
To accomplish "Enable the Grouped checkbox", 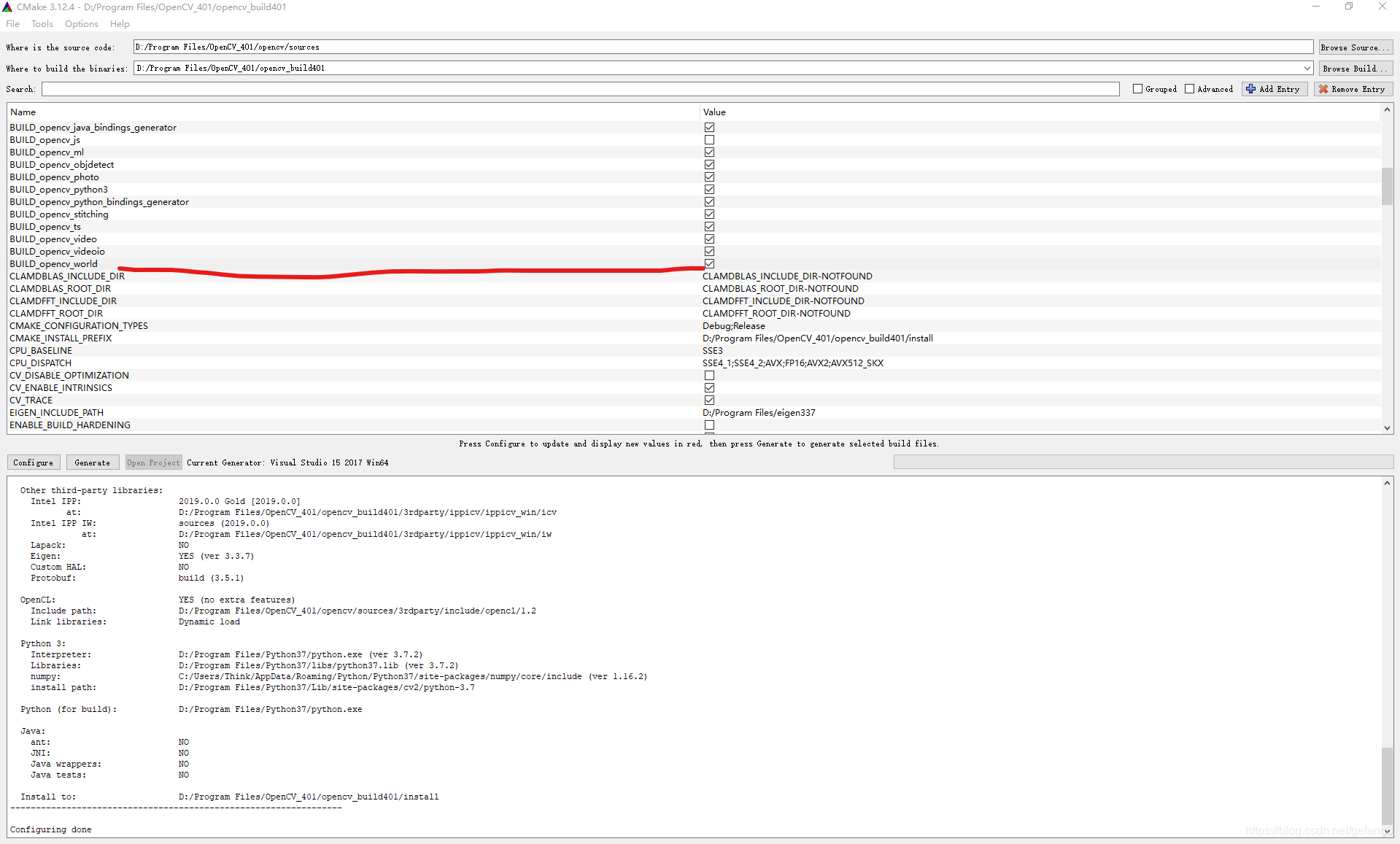I will click(x=1137, y=89).
